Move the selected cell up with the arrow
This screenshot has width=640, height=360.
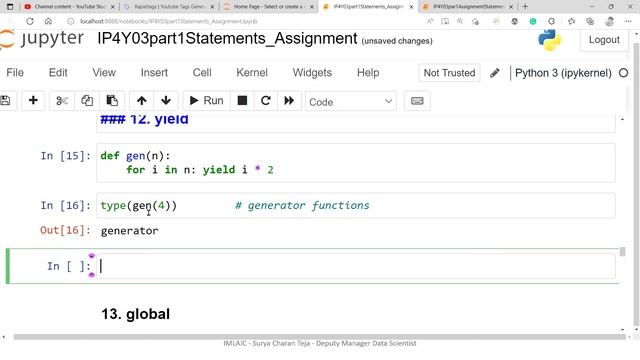tap(142, 101)
